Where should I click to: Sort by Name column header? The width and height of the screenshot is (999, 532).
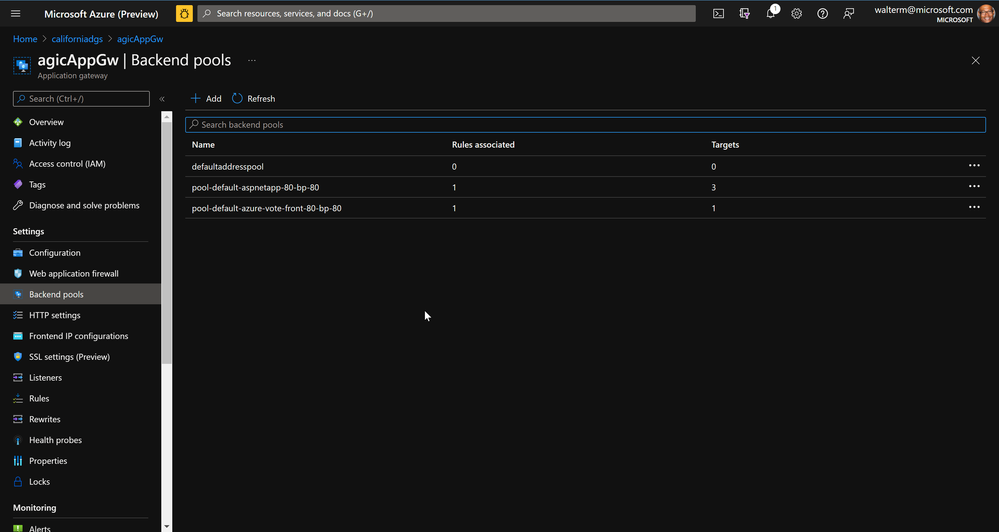pos(203,145)
